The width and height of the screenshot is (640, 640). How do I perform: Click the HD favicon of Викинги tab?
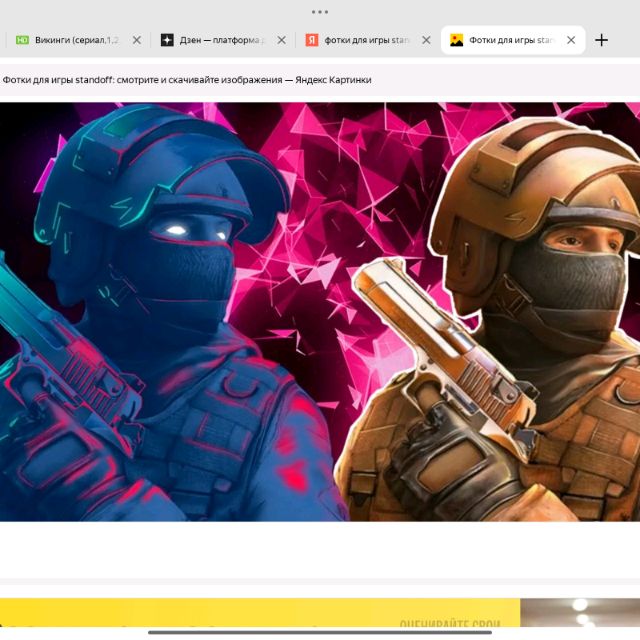22,40
